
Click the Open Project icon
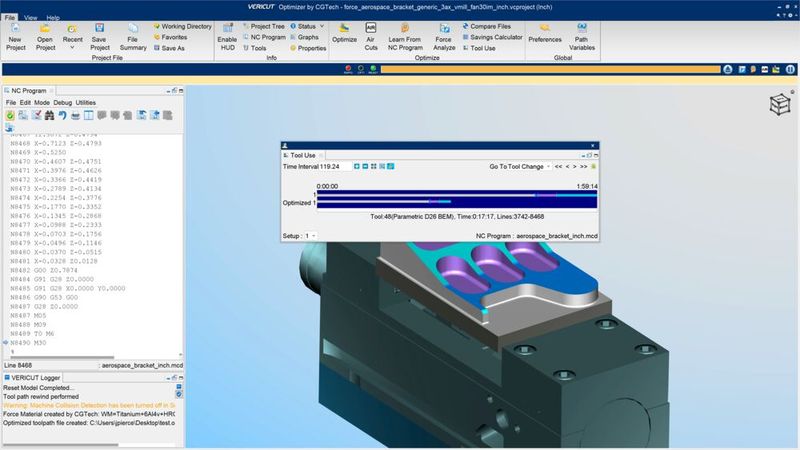point(45,37)
